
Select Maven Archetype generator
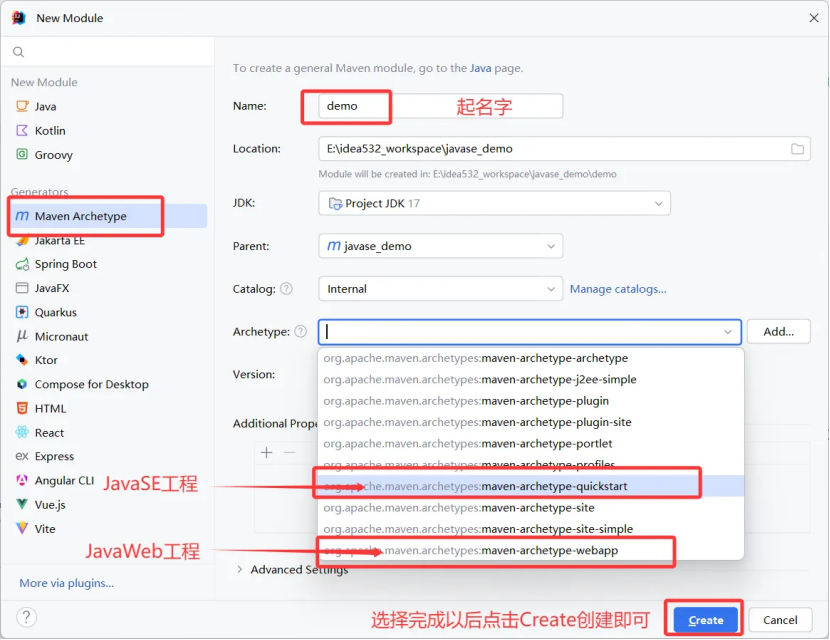click(x=108, y=216)
